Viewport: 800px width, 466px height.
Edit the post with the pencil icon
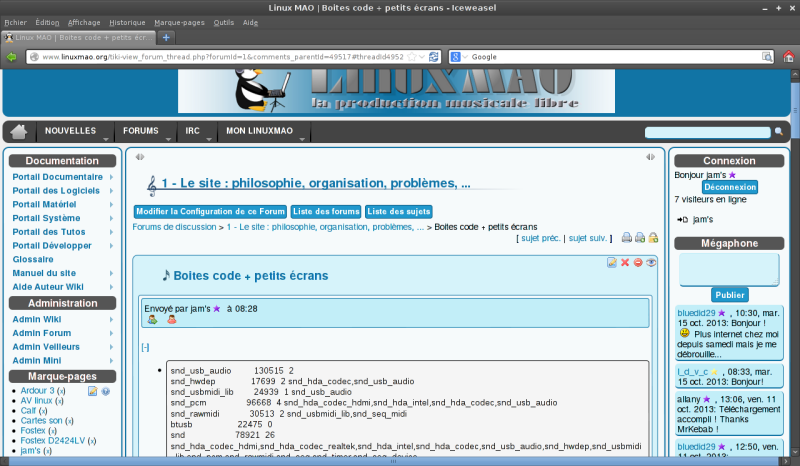pos(612,262)
